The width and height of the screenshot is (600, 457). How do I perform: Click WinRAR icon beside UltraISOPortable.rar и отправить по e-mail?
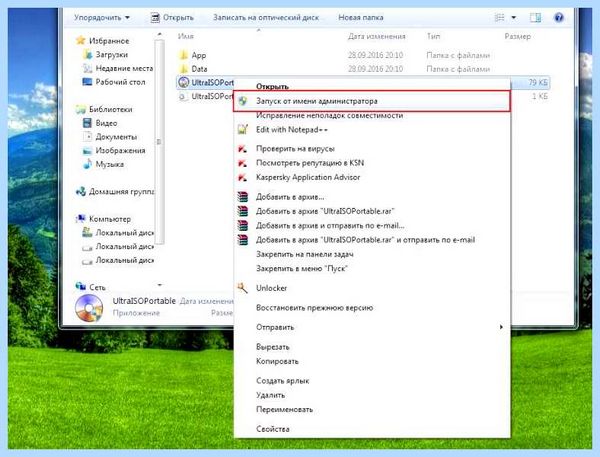pos(243,240)
